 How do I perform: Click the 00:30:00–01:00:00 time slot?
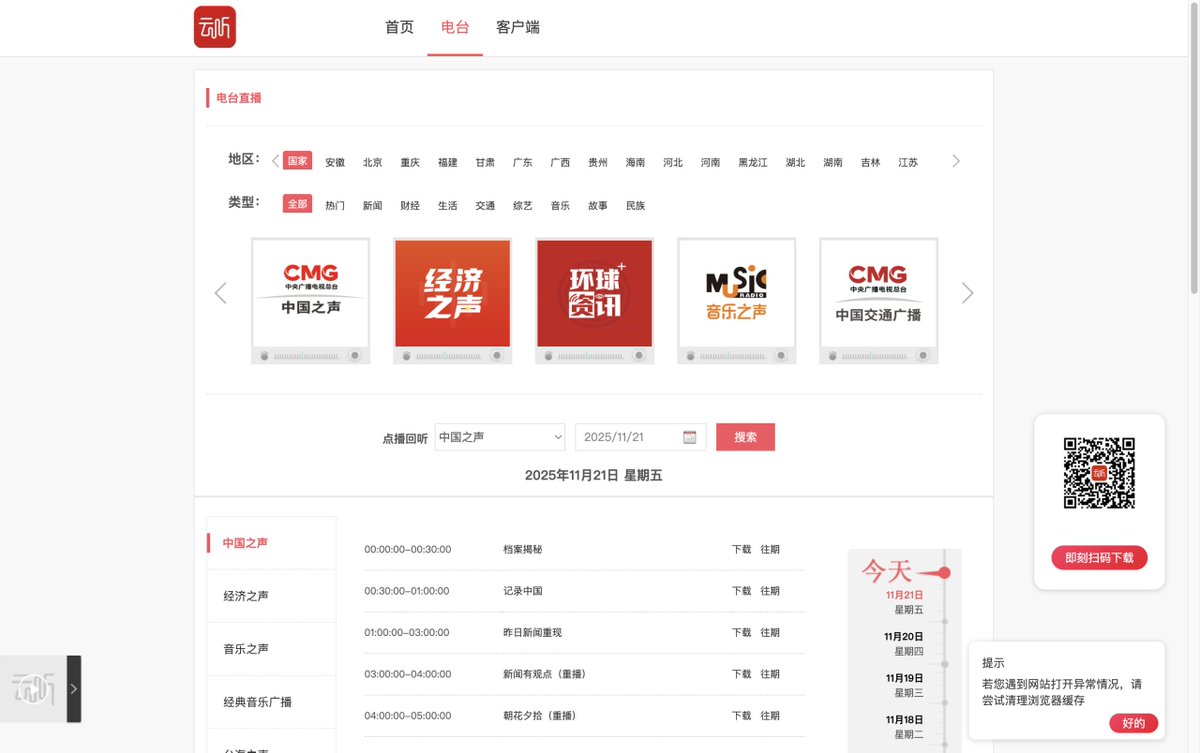[x=407, y=591]
